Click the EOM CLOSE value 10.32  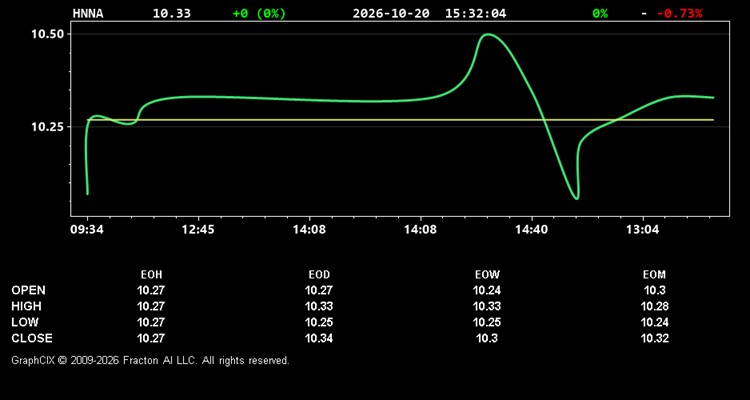pos(654,338)
